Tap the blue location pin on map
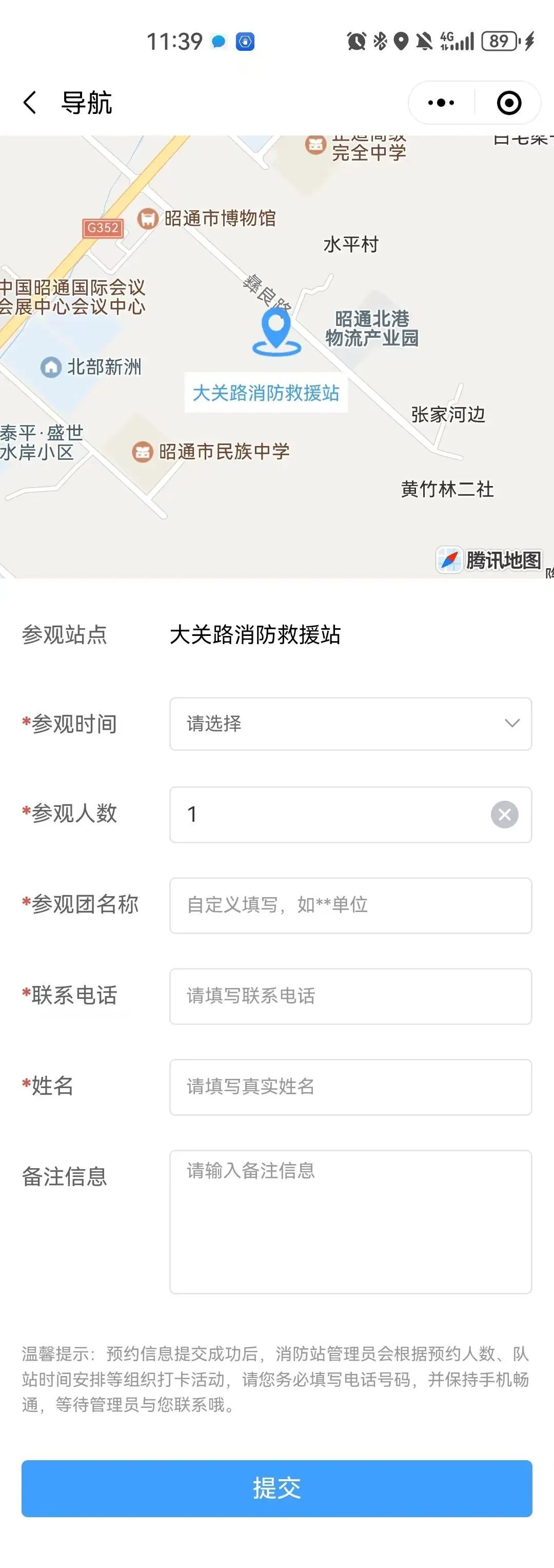554x1568 pixels. pos(276,330)
